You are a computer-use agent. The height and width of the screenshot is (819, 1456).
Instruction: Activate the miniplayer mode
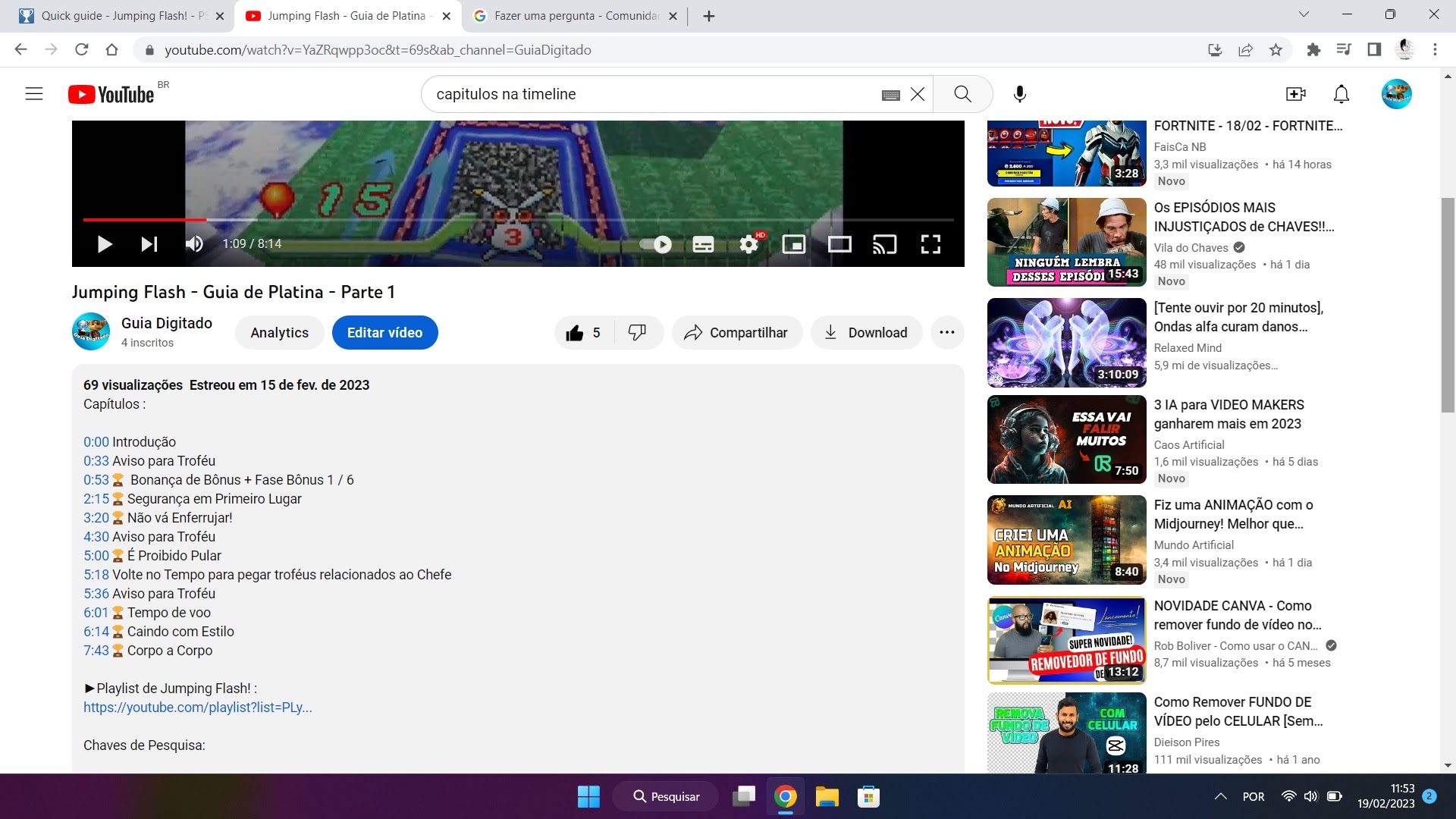tap(794, 244)
